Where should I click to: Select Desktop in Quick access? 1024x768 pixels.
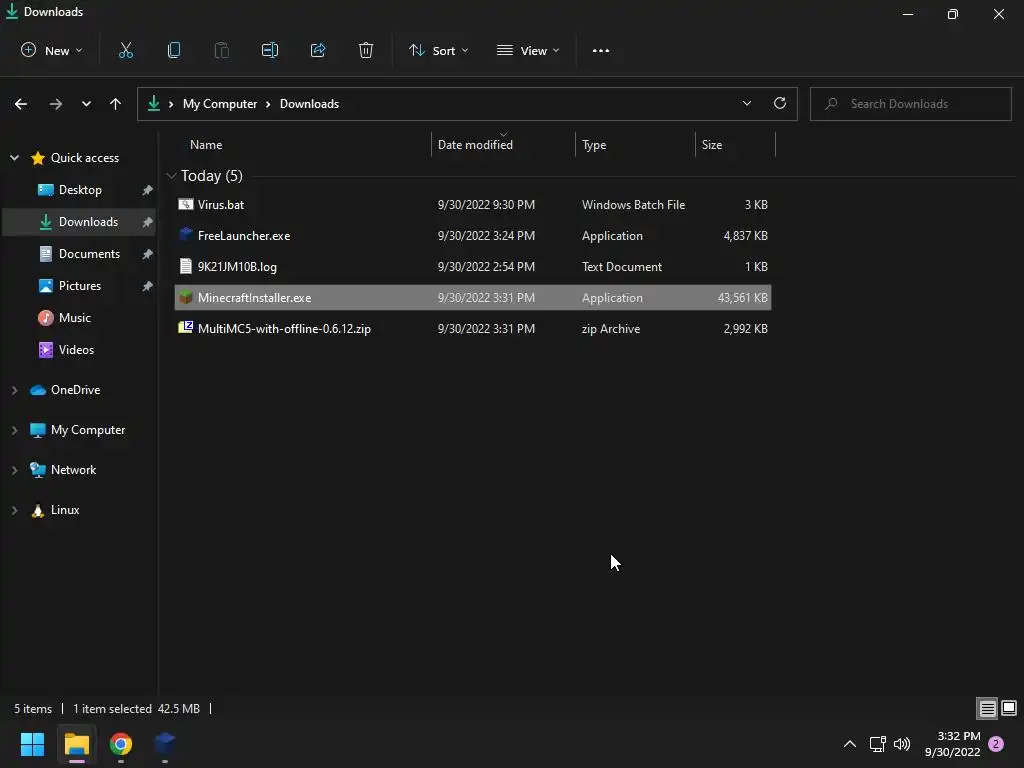pos(80,189)
